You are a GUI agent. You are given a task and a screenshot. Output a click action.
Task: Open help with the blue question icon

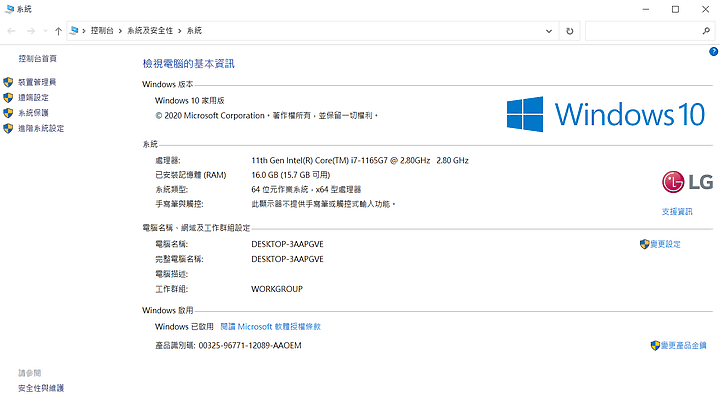pyautogui.click(x=714, y=51)
